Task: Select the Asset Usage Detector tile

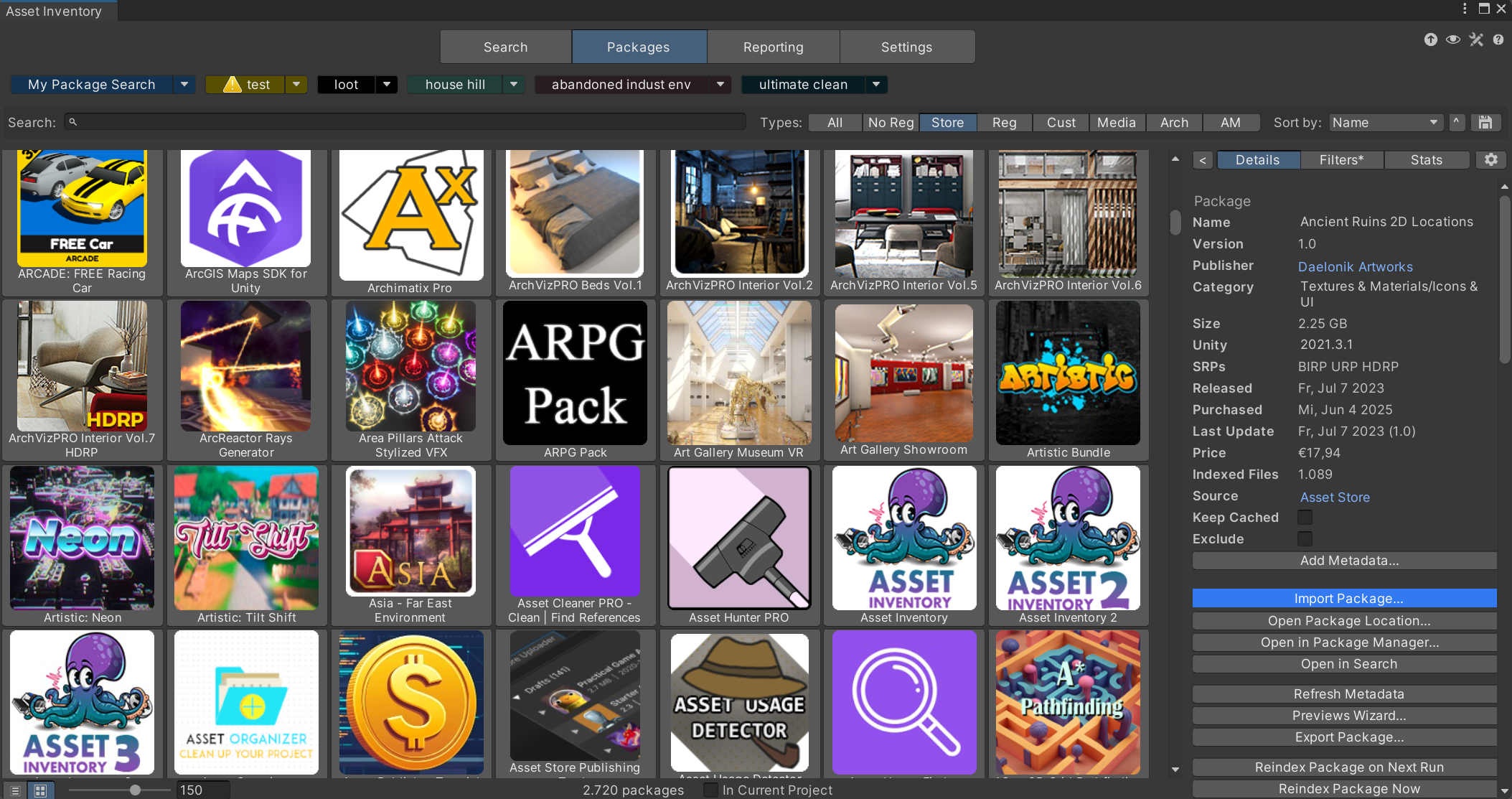Action: [x=739, y=704]
